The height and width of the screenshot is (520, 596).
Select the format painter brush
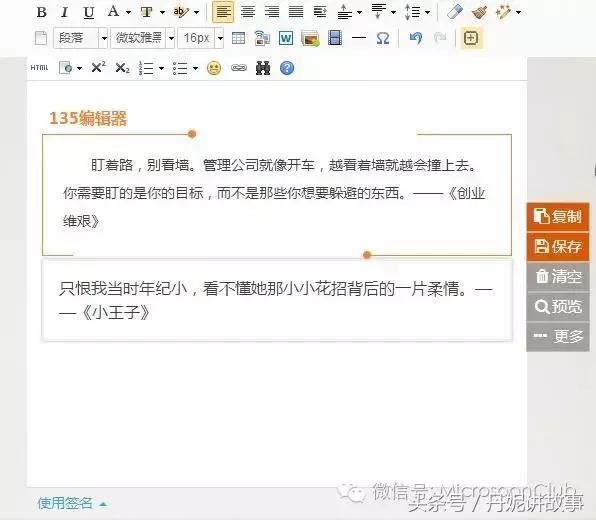pos(479,12)
